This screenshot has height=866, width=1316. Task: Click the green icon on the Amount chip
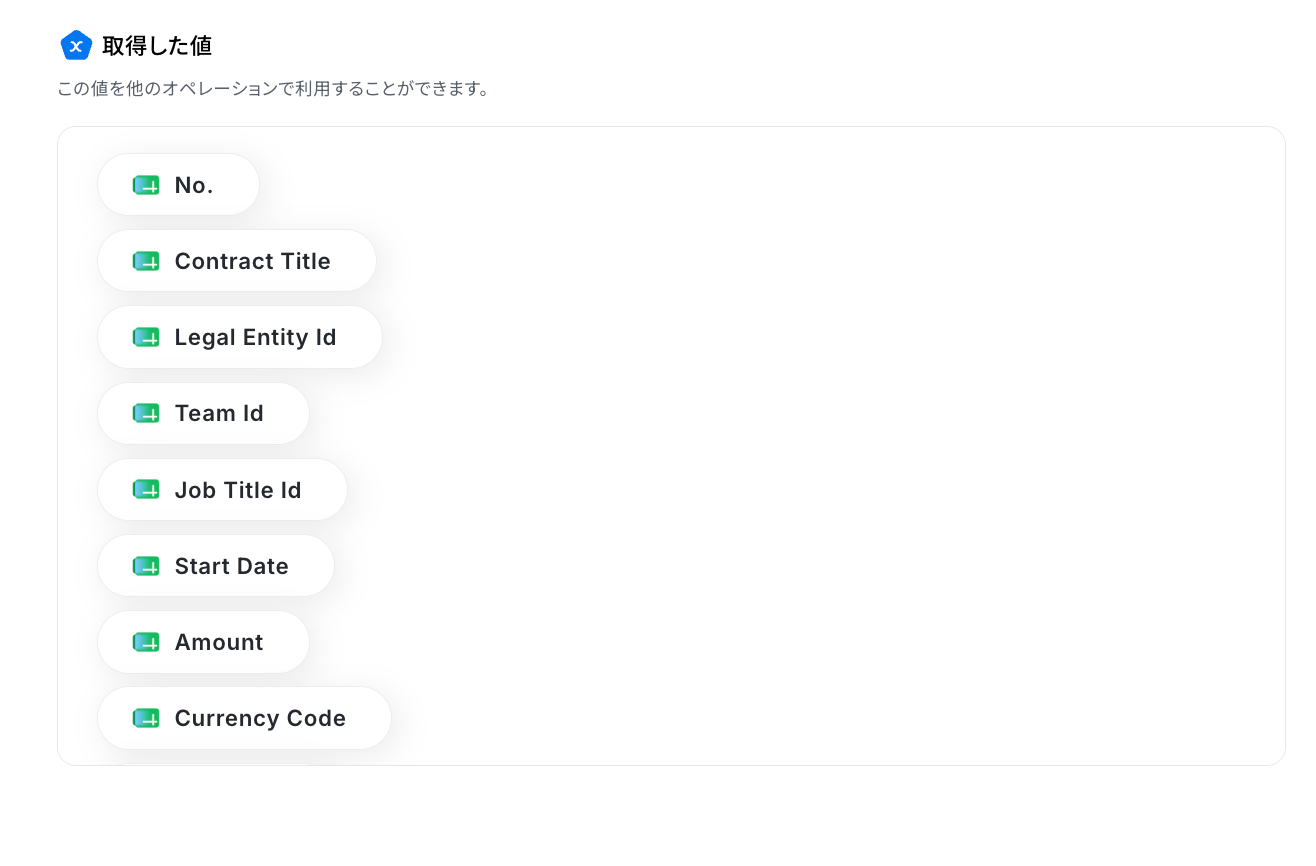pos(146,642)
